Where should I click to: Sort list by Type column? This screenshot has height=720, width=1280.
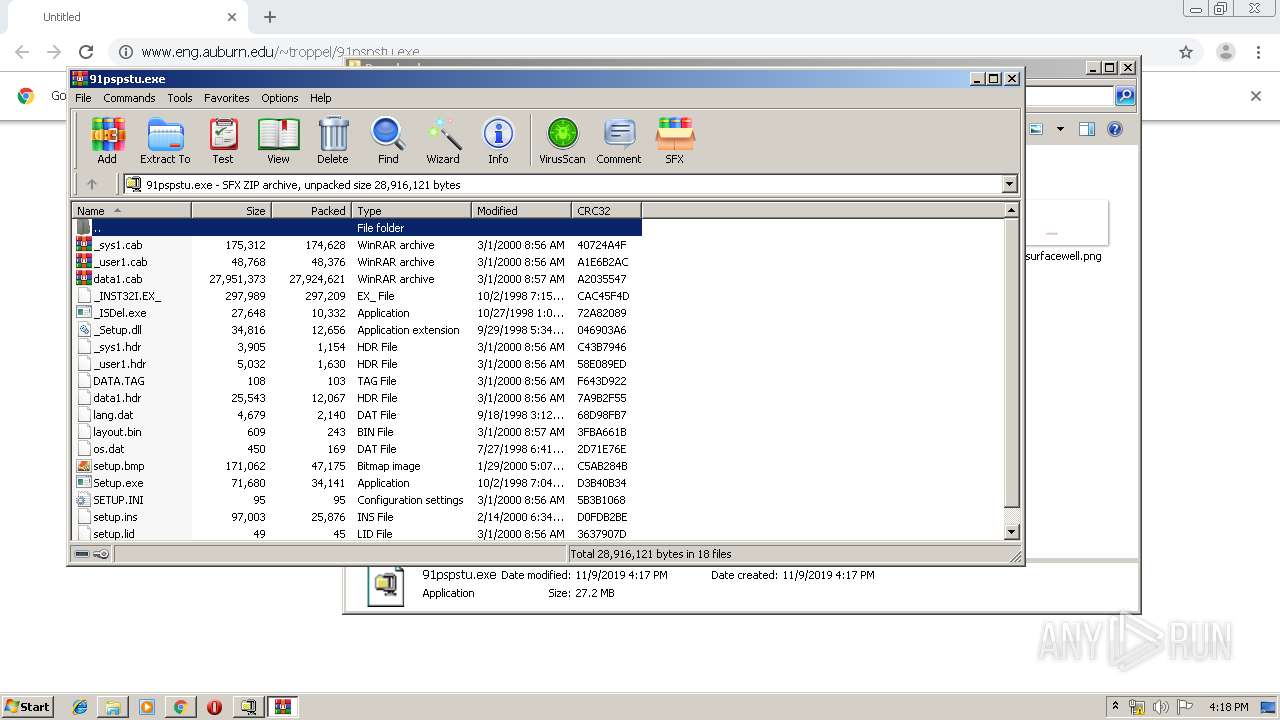tap(411, 210)
